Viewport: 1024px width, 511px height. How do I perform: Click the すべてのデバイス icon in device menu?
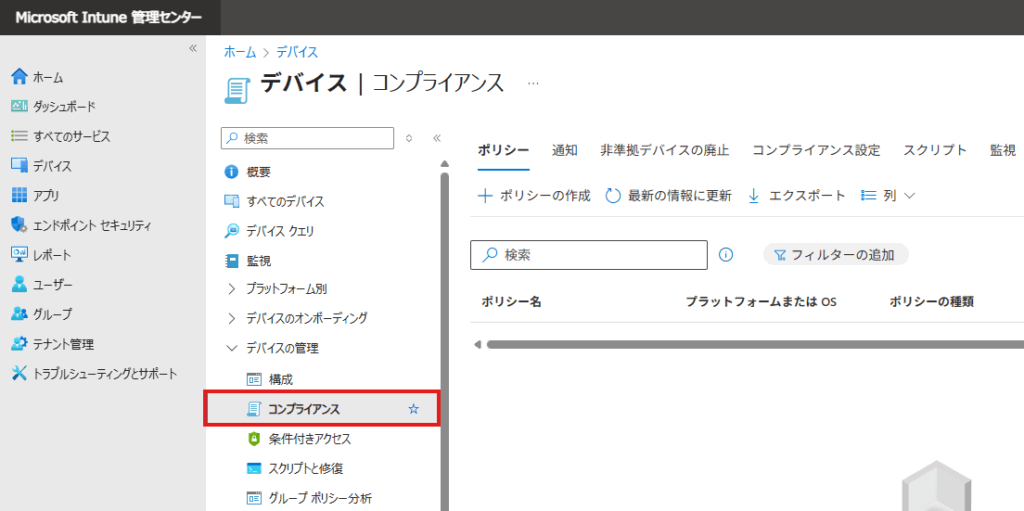click(x=231, y=201)
